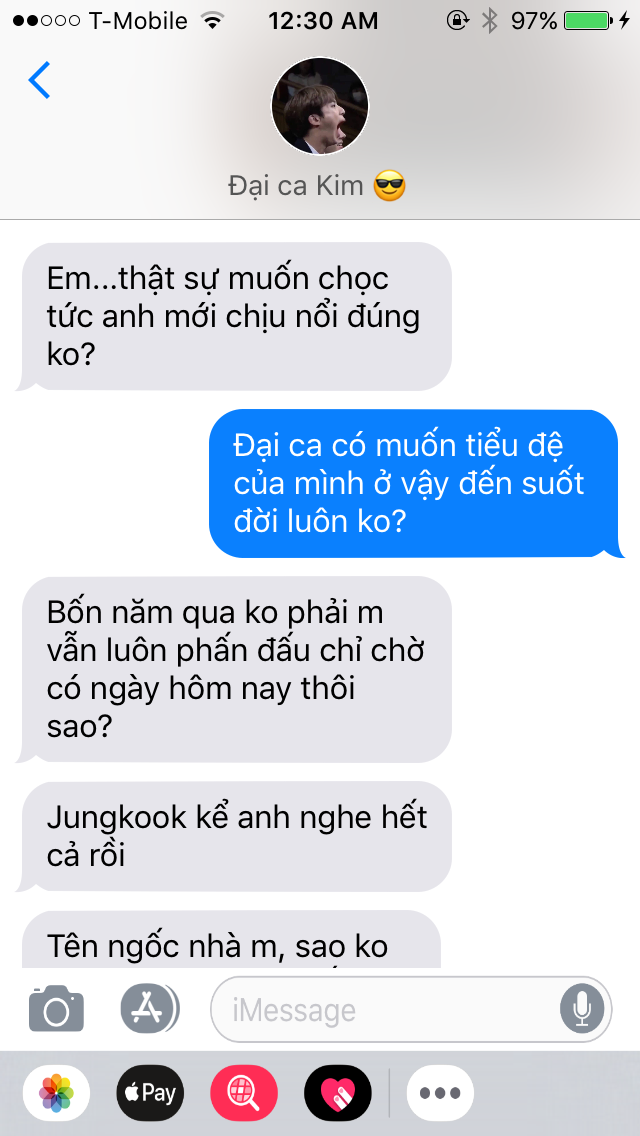This screenshot has width=640, height=1136.
Task: Tap the Wi-Fi icon in status bar
Action: [212, 21]
